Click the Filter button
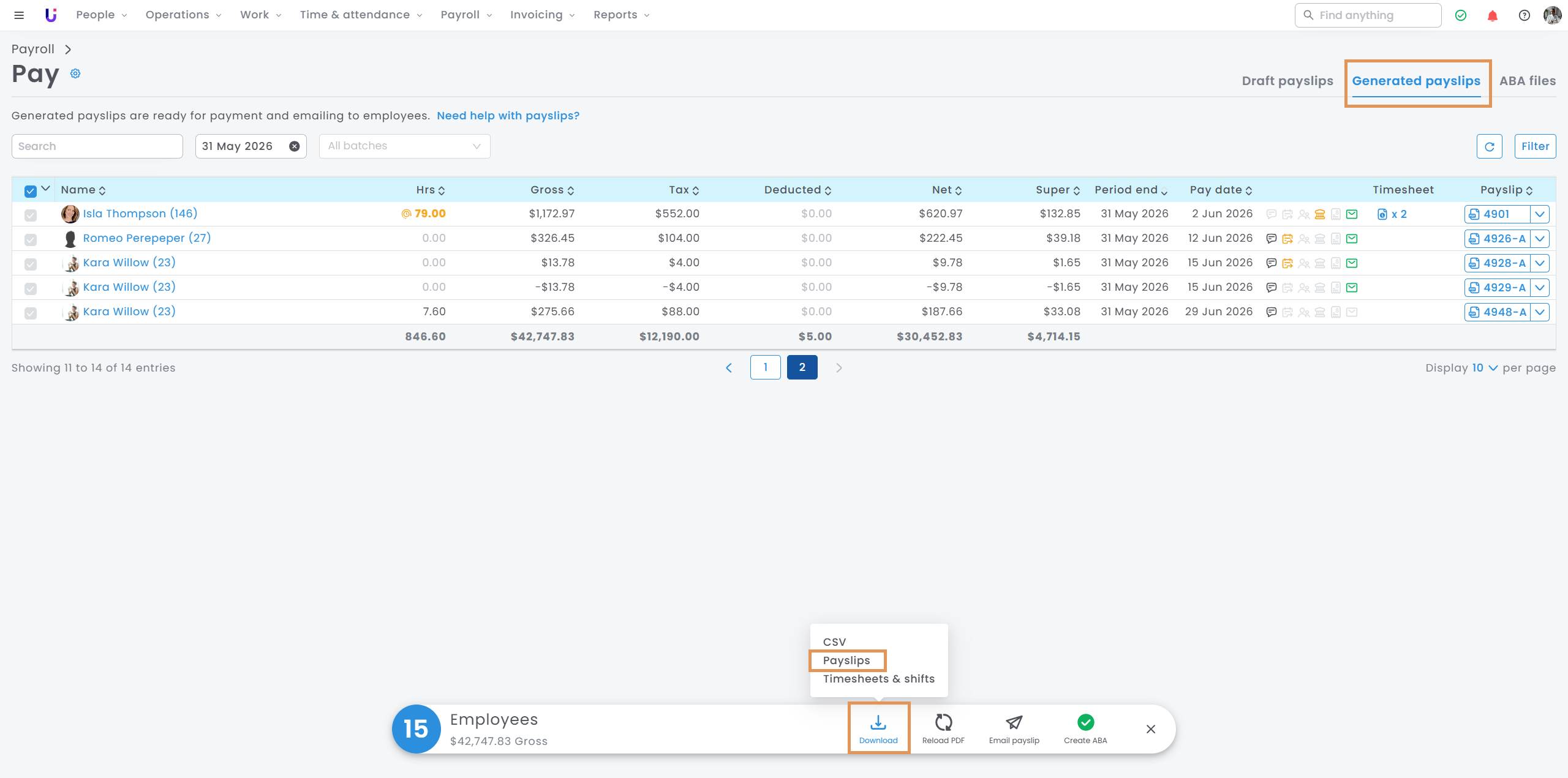This screenshot has width=1568, height=778. click(1535, 146)
